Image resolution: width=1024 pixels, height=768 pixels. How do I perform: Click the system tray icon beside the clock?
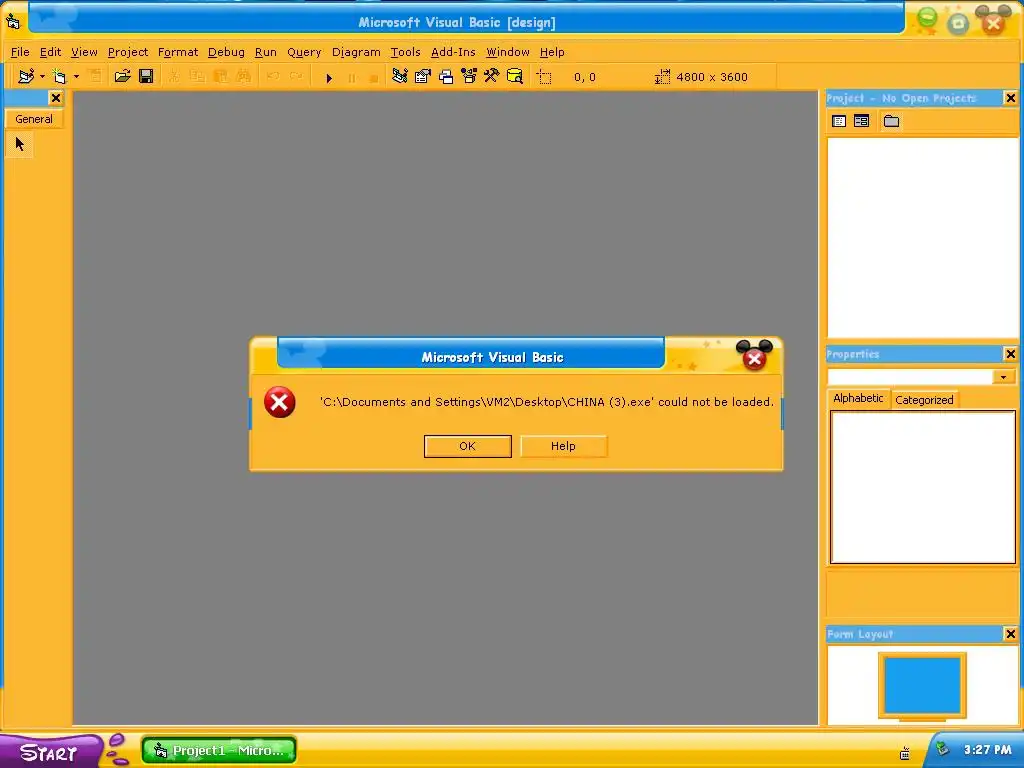[x=942, y=748]
